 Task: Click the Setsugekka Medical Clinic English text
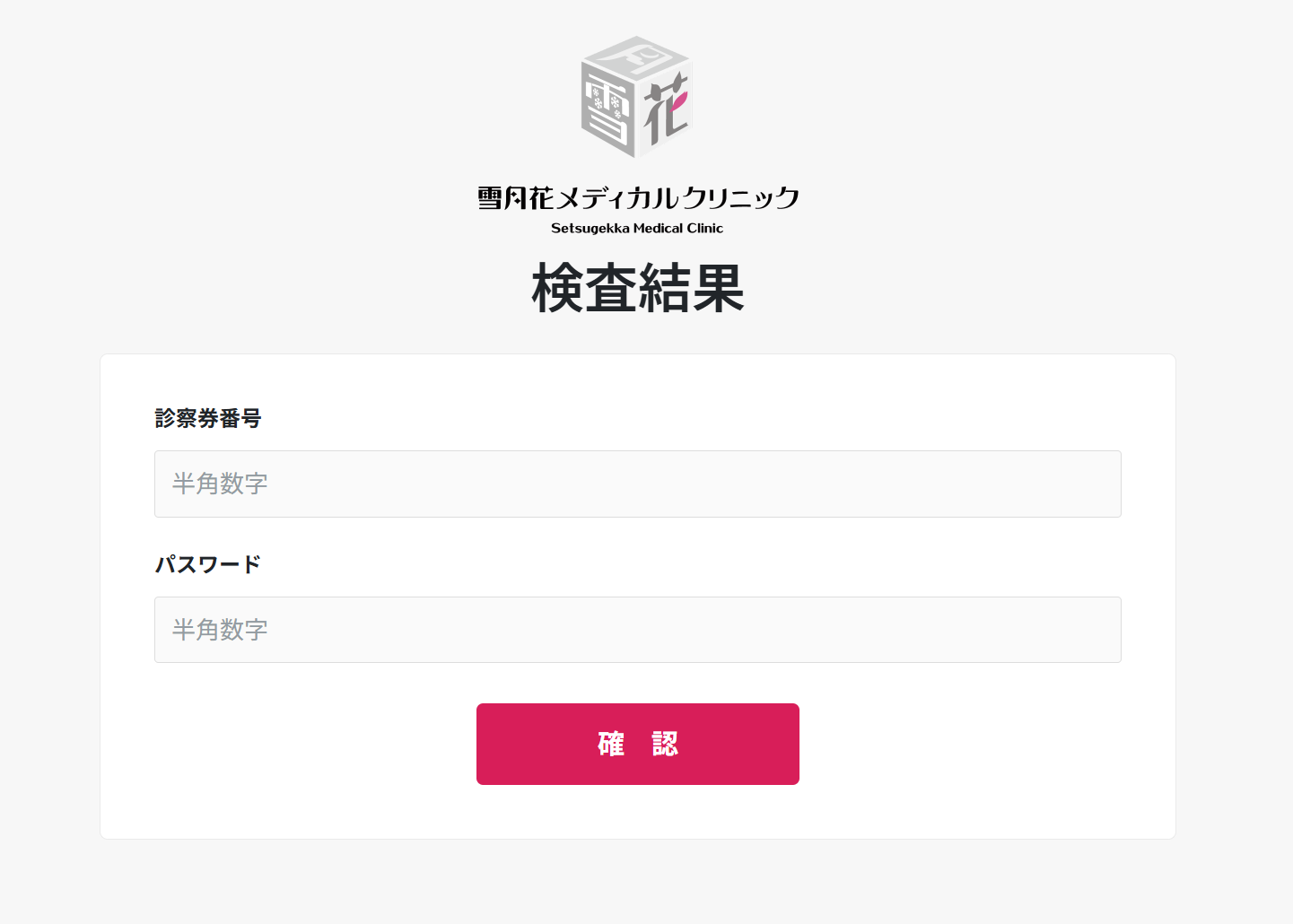click(x=637, y=228)
